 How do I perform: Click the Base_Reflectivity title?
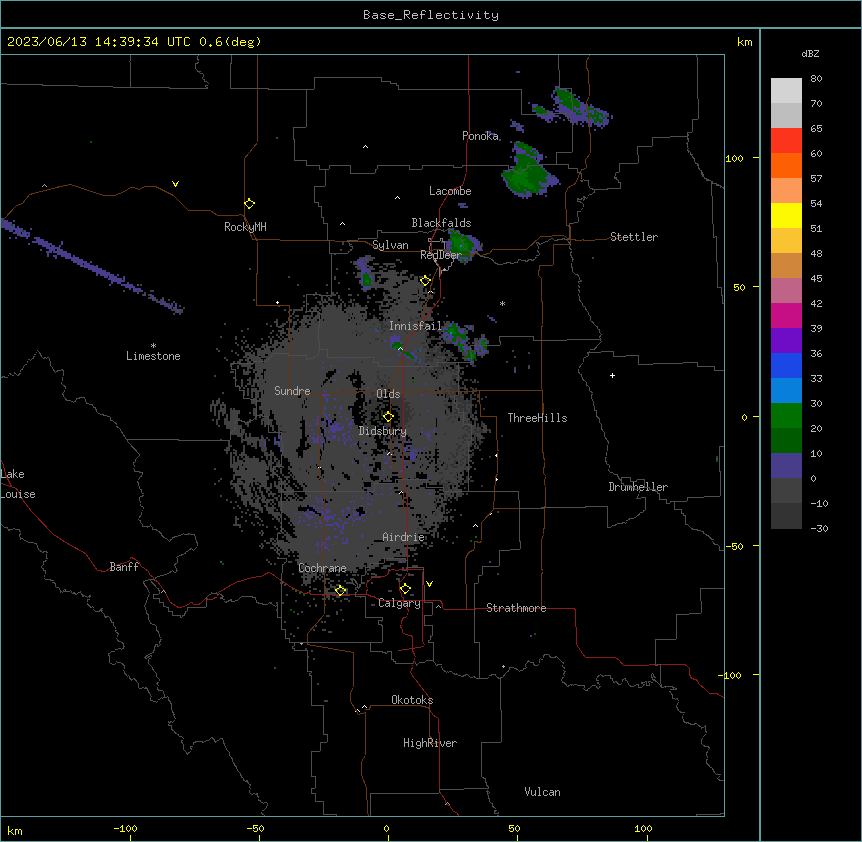(x=431, y=15)
